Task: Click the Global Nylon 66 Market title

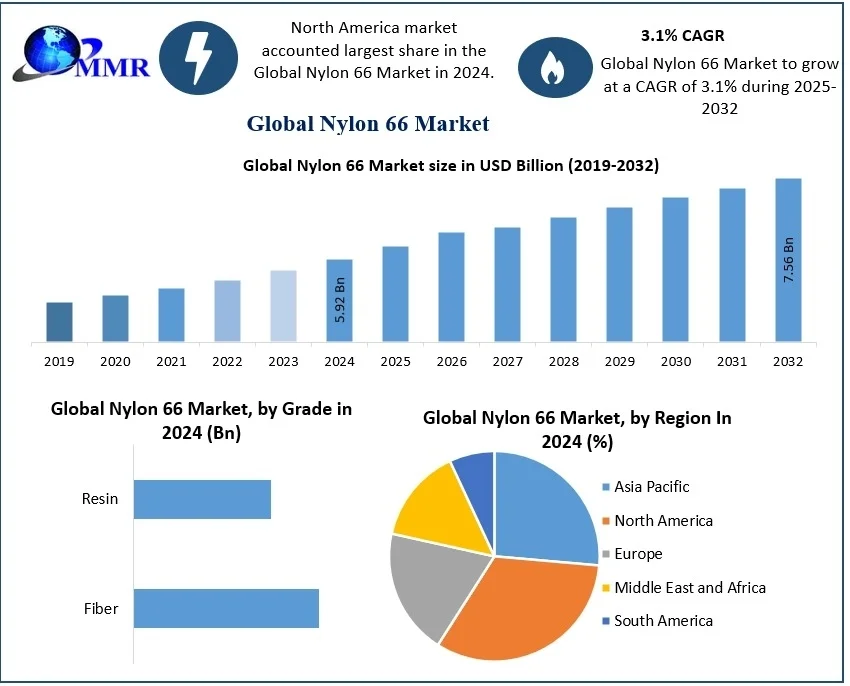Action: tap(368, 123)
